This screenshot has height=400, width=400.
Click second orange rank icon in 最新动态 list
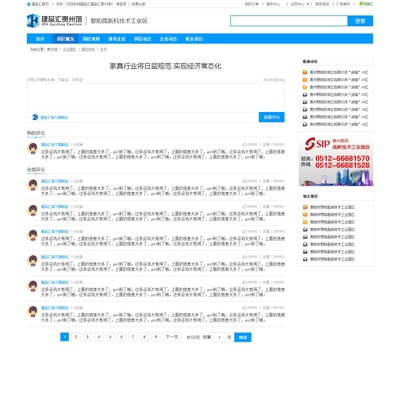click(x=305, y=80)
